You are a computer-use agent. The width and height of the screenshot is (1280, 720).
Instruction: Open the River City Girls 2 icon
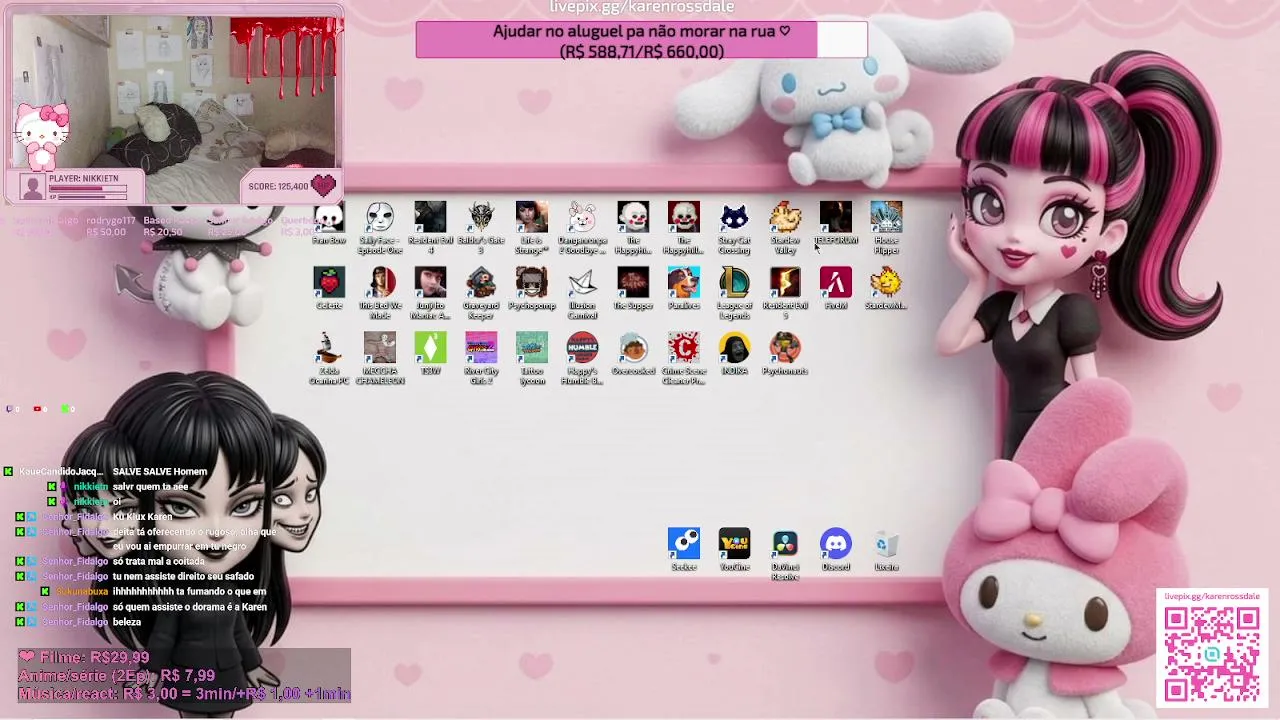[x=481, y=358]
